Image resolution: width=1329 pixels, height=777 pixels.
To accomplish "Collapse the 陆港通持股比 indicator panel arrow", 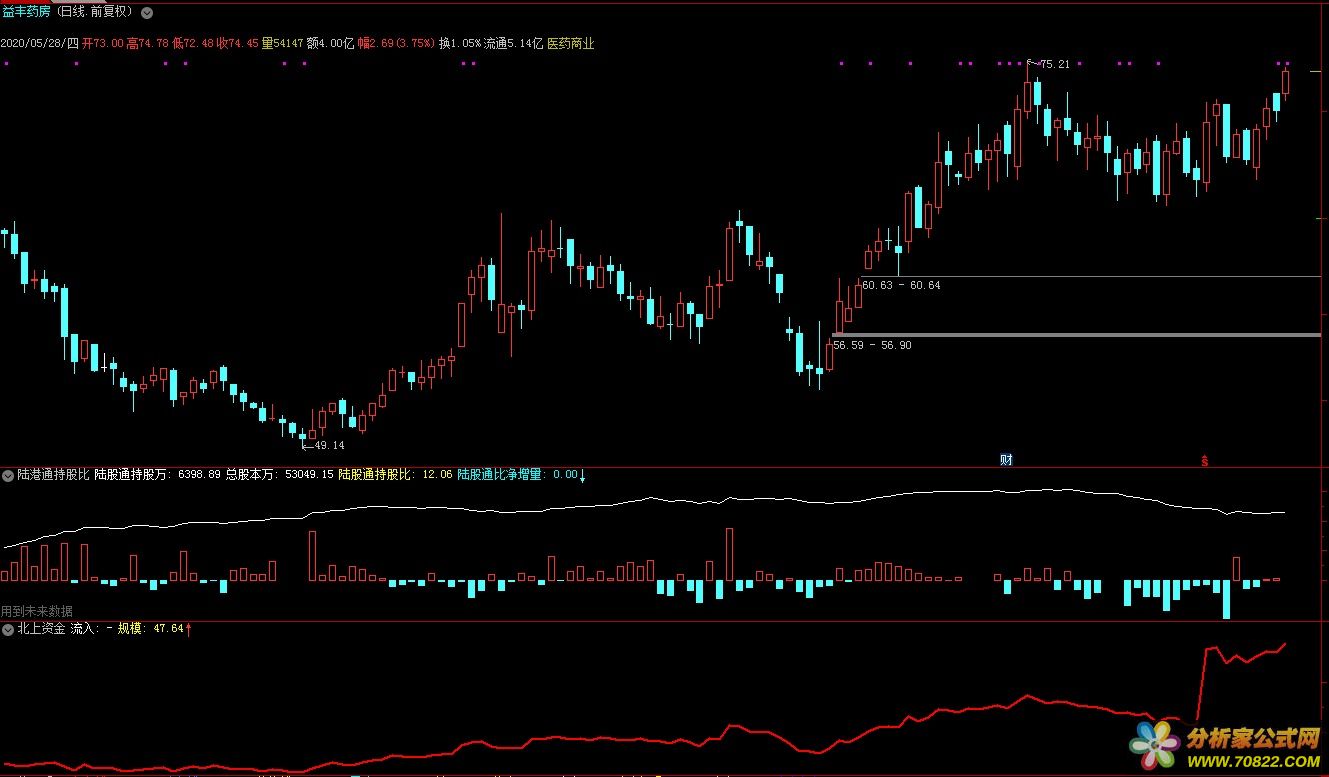I will click(x=8, y=475).
